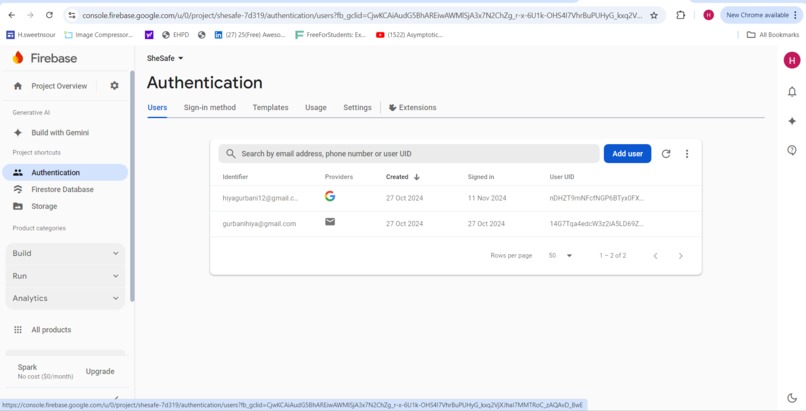Click the user search input field
The image size is (806, 411).
click(x=409, y=154)
